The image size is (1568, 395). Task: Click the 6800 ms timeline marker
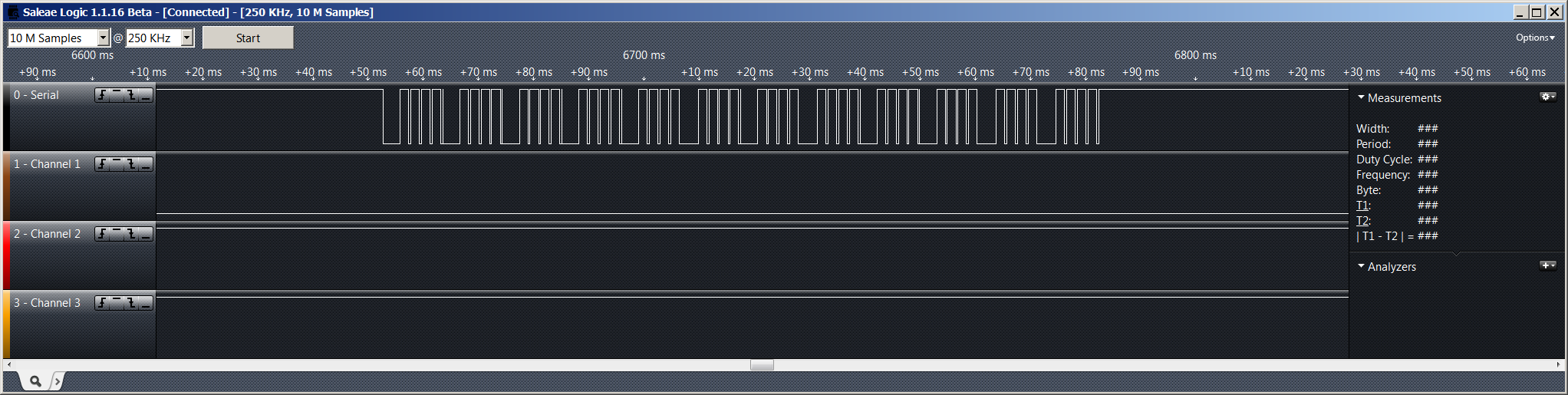[x=1195, y=55]
